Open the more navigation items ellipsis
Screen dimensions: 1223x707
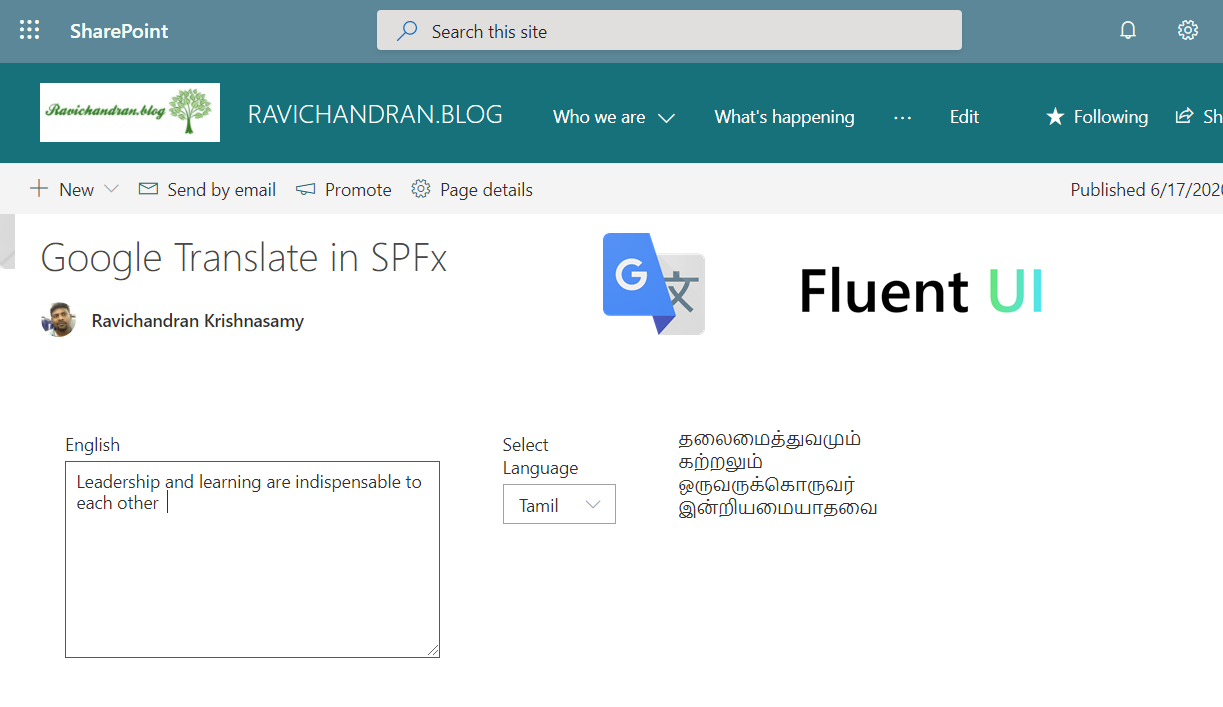coord(902,117)
